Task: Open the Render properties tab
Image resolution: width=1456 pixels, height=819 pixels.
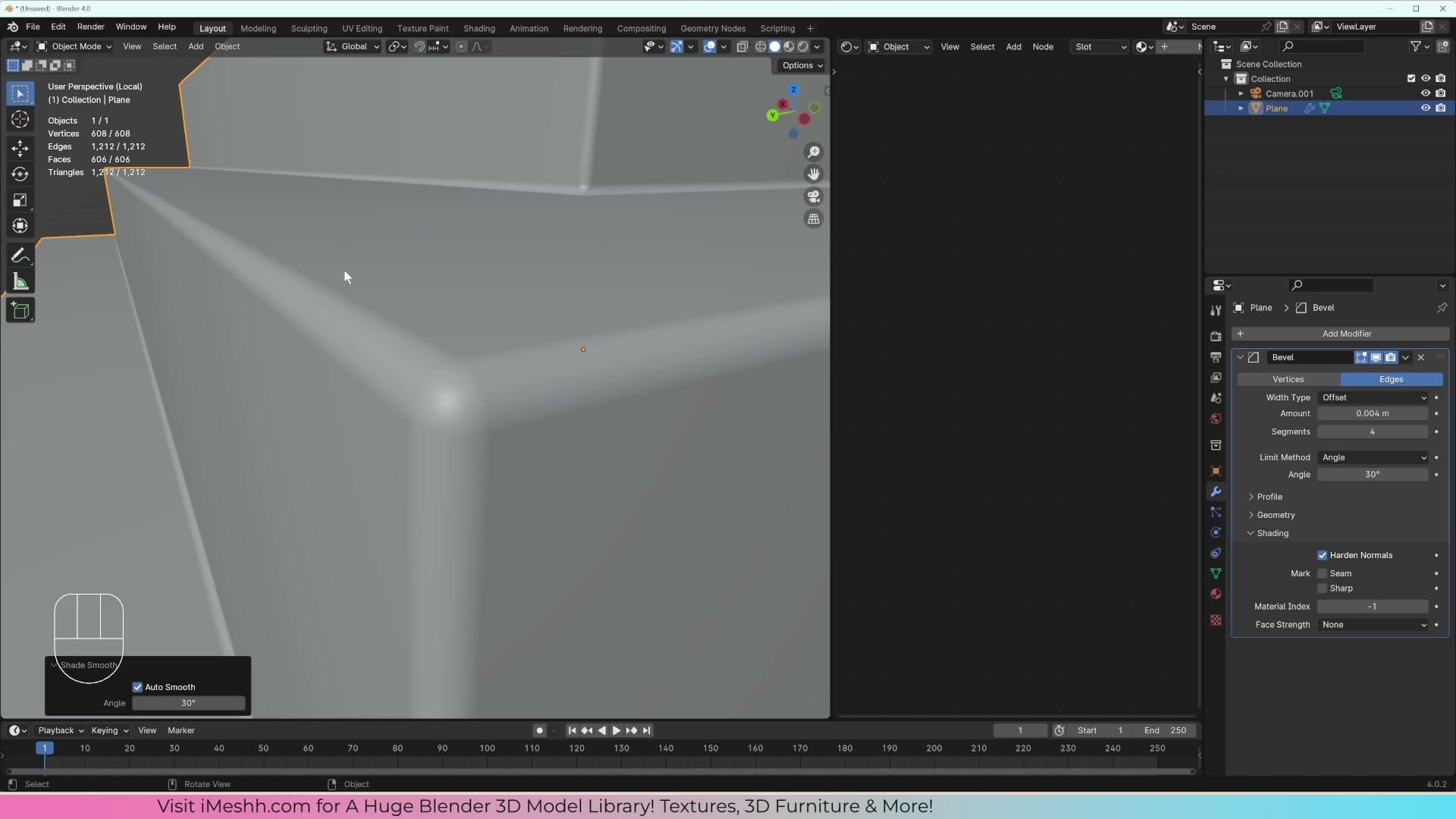Action: click(1216, 336)
